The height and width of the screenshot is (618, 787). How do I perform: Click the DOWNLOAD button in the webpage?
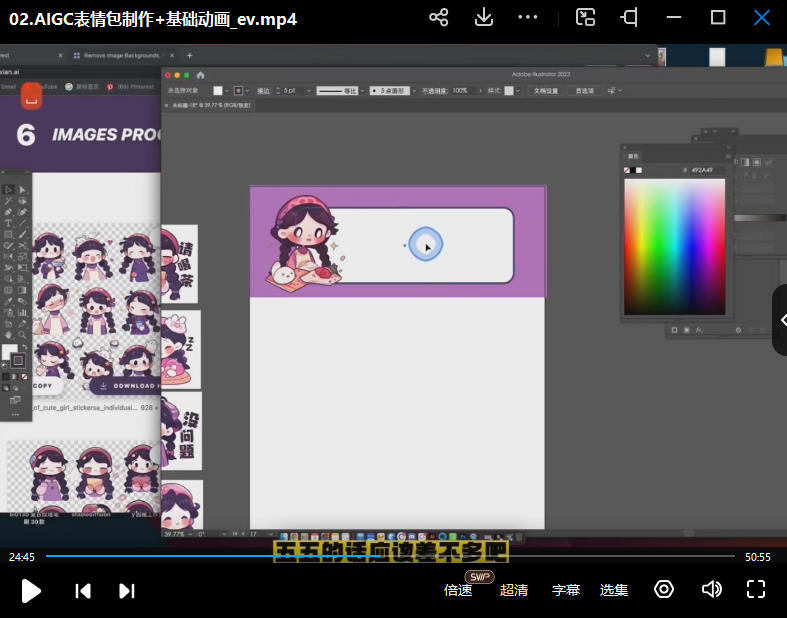pos(127,385)
